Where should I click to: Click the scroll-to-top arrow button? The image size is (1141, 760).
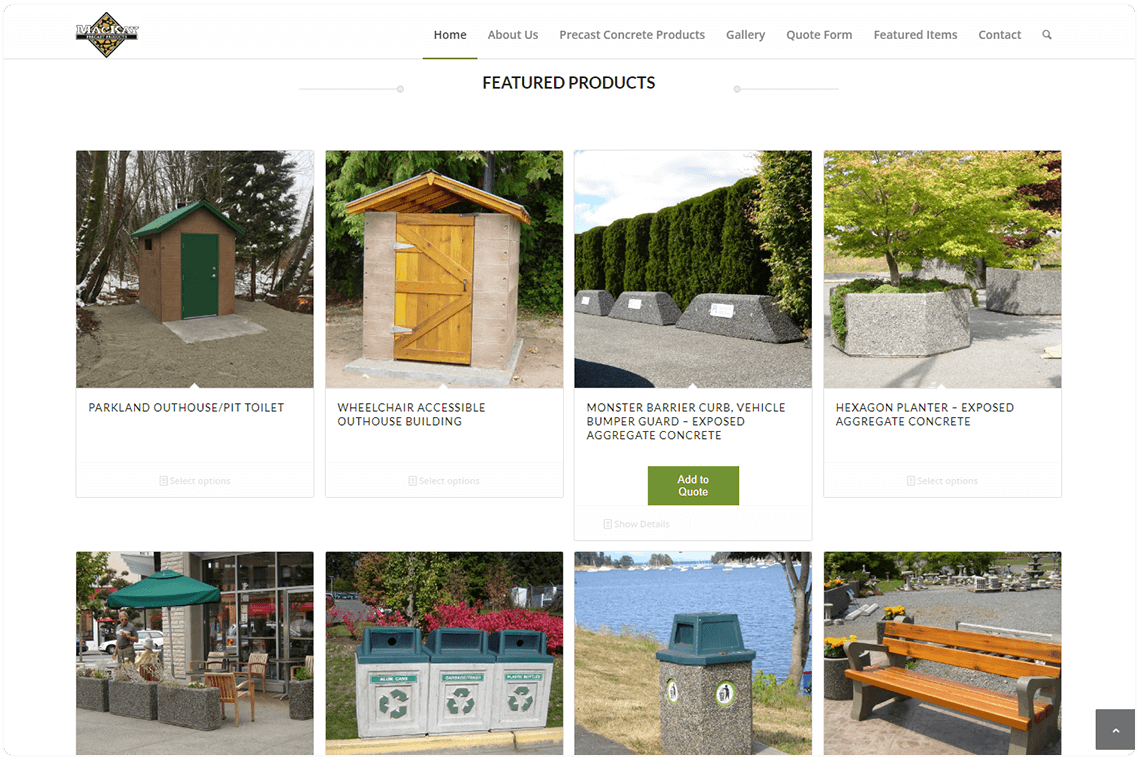(1115, 729)
